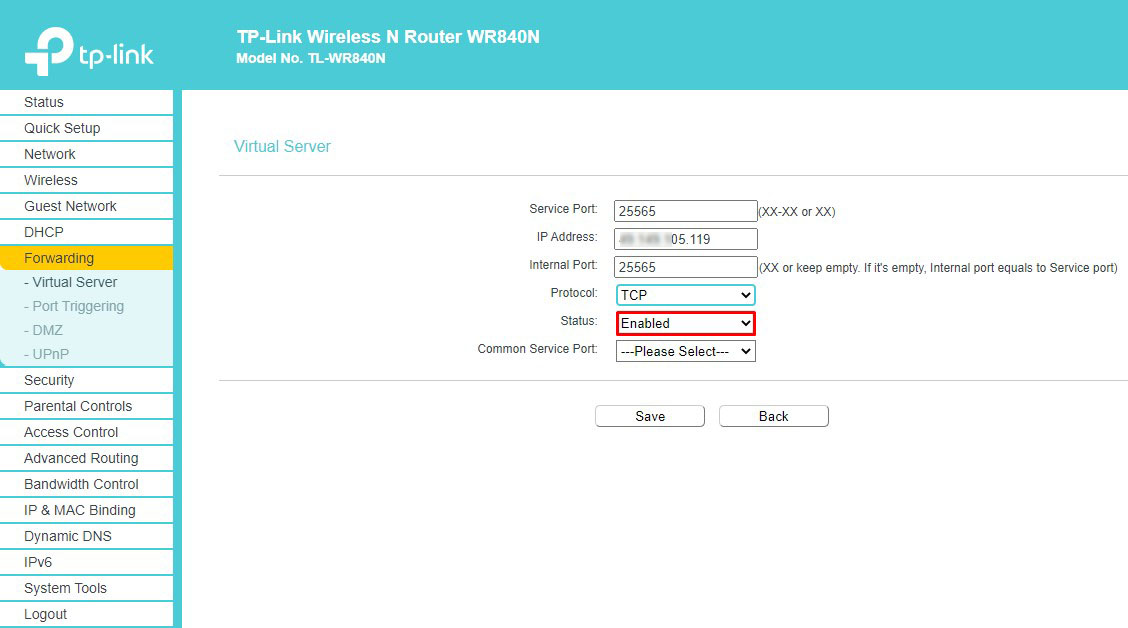Screen dimensions: 1128x628
Task: Click the IP Address label
Action: [567, 237]
